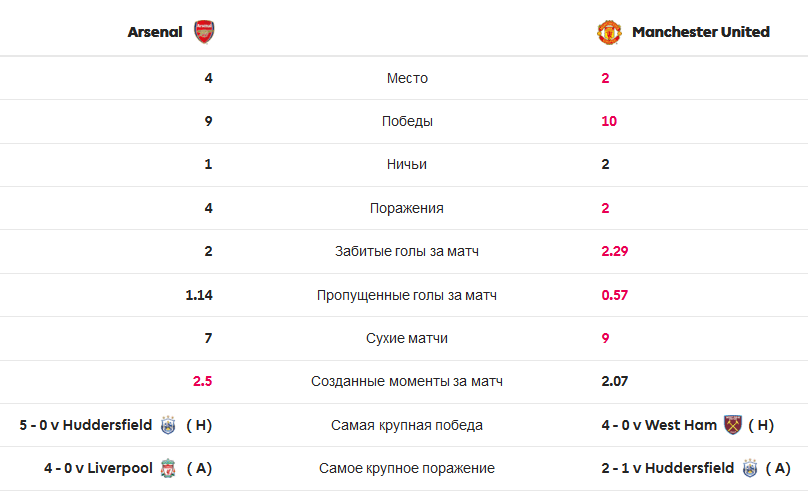Viewport: 808px width, 502px height.
Task: Click the 'Созданные моменты за матч' label
Action: (407, 381)
